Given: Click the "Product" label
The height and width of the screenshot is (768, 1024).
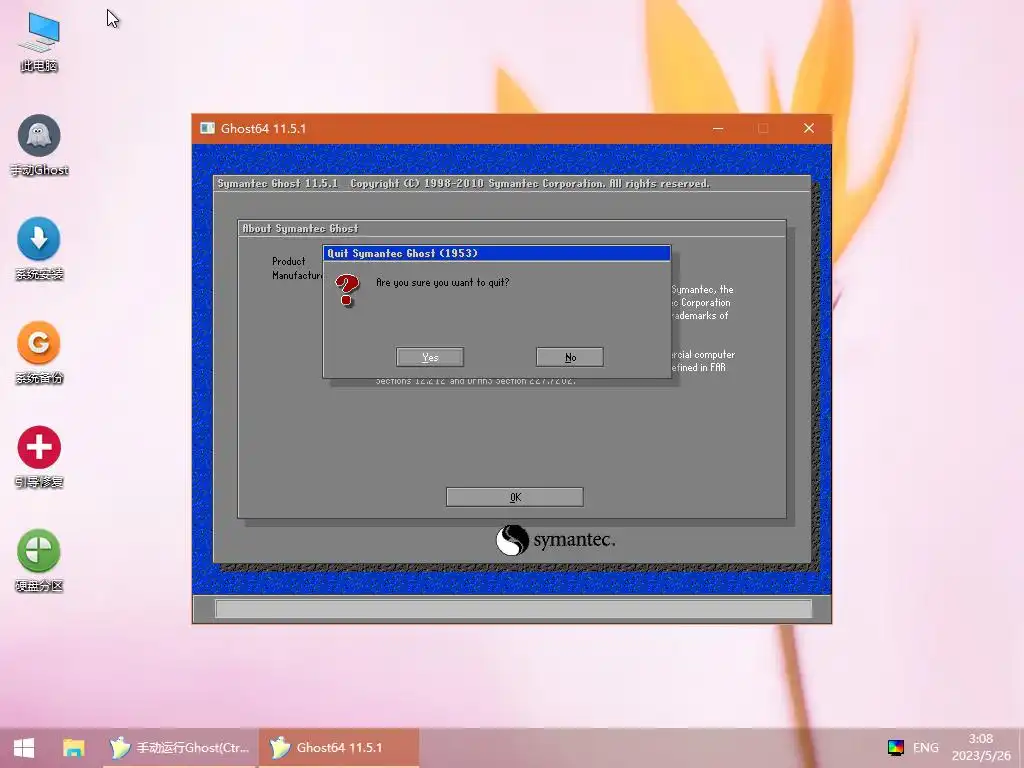Looking at the screenshot, I should pyautogui.click(x=289, y=261).
